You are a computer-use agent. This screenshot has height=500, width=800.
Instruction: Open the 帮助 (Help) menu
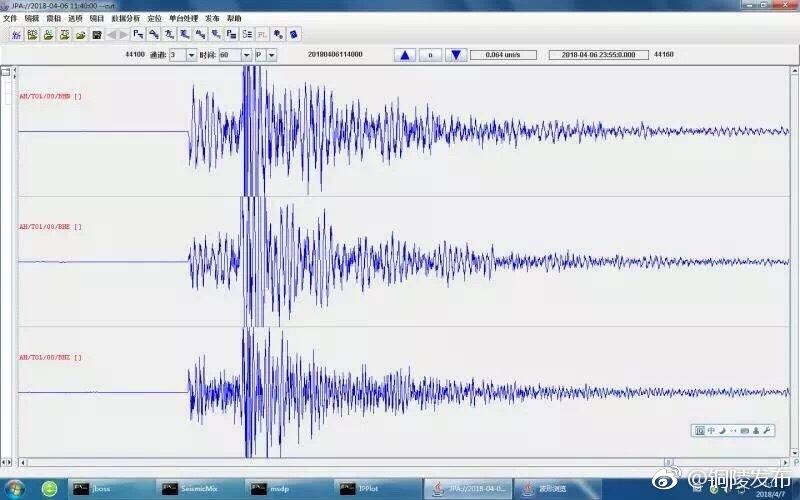(x=234, y=18)
